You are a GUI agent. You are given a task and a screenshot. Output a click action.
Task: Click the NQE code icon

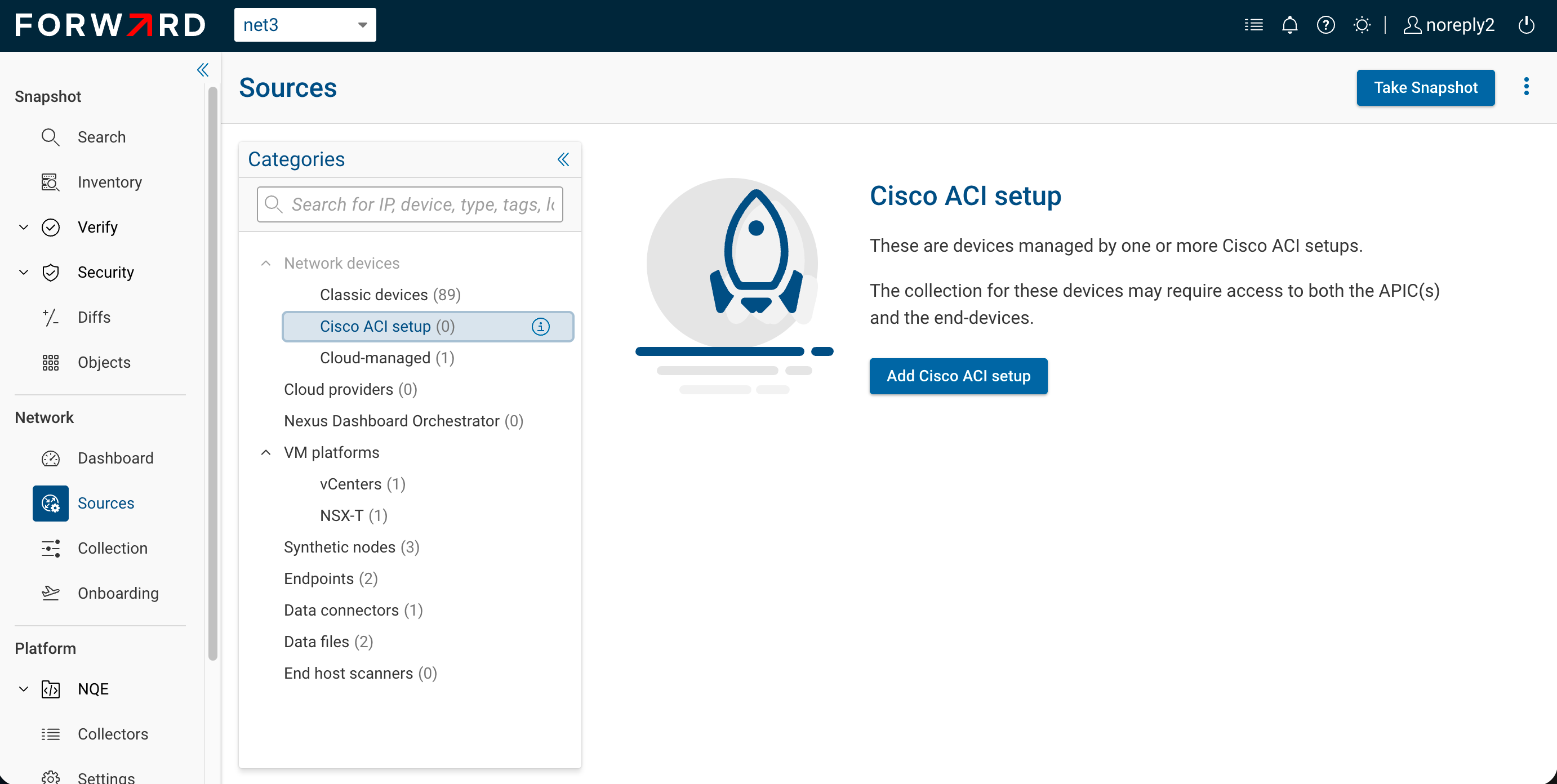coord(50,689)
